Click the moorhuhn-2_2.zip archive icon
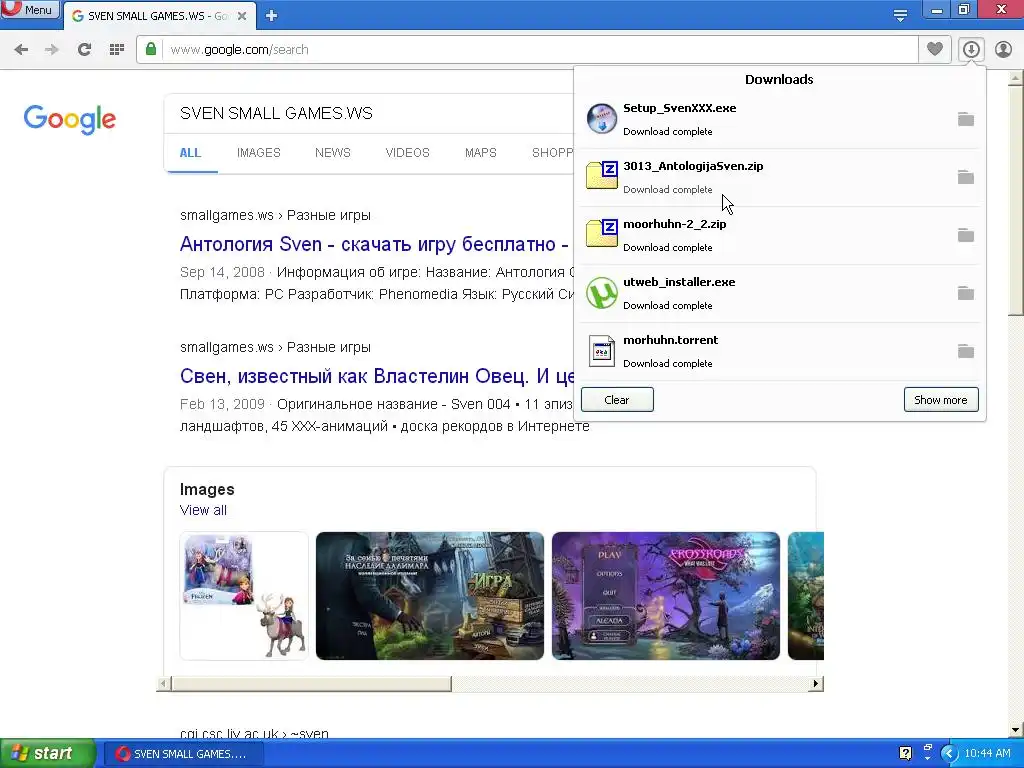1024x768 pixels. click(601, 234)
